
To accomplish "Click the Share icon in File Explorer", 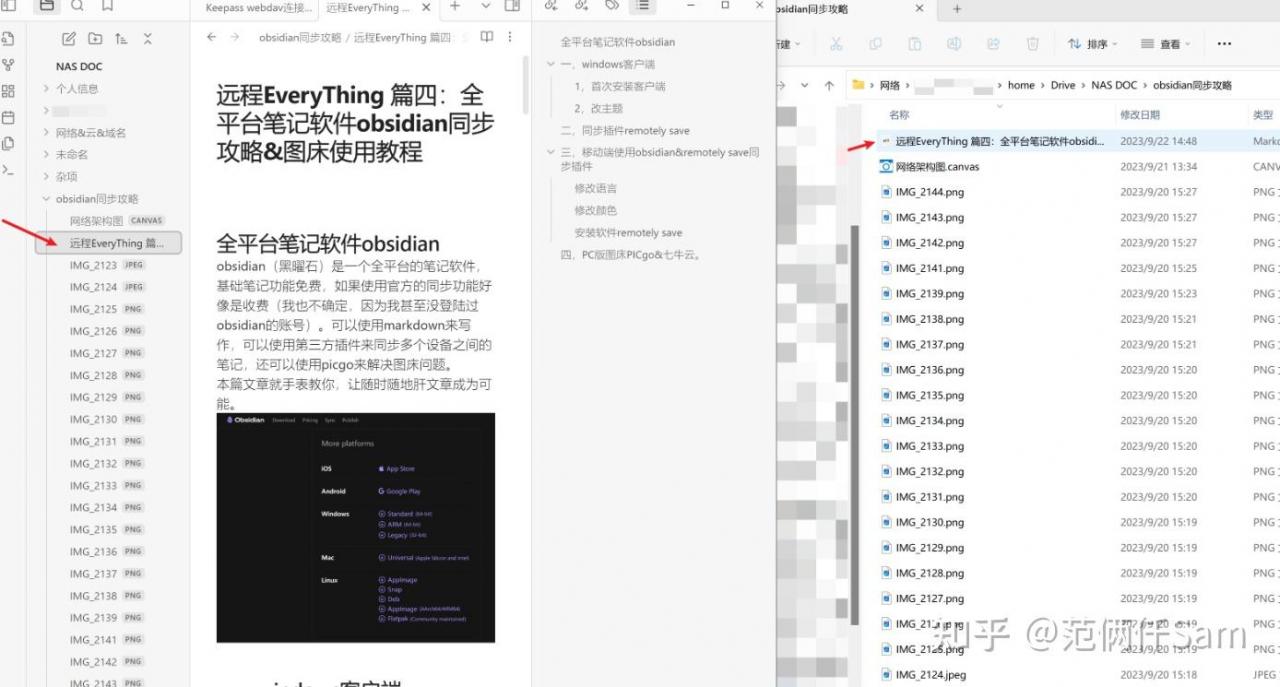I will [993, 44].
